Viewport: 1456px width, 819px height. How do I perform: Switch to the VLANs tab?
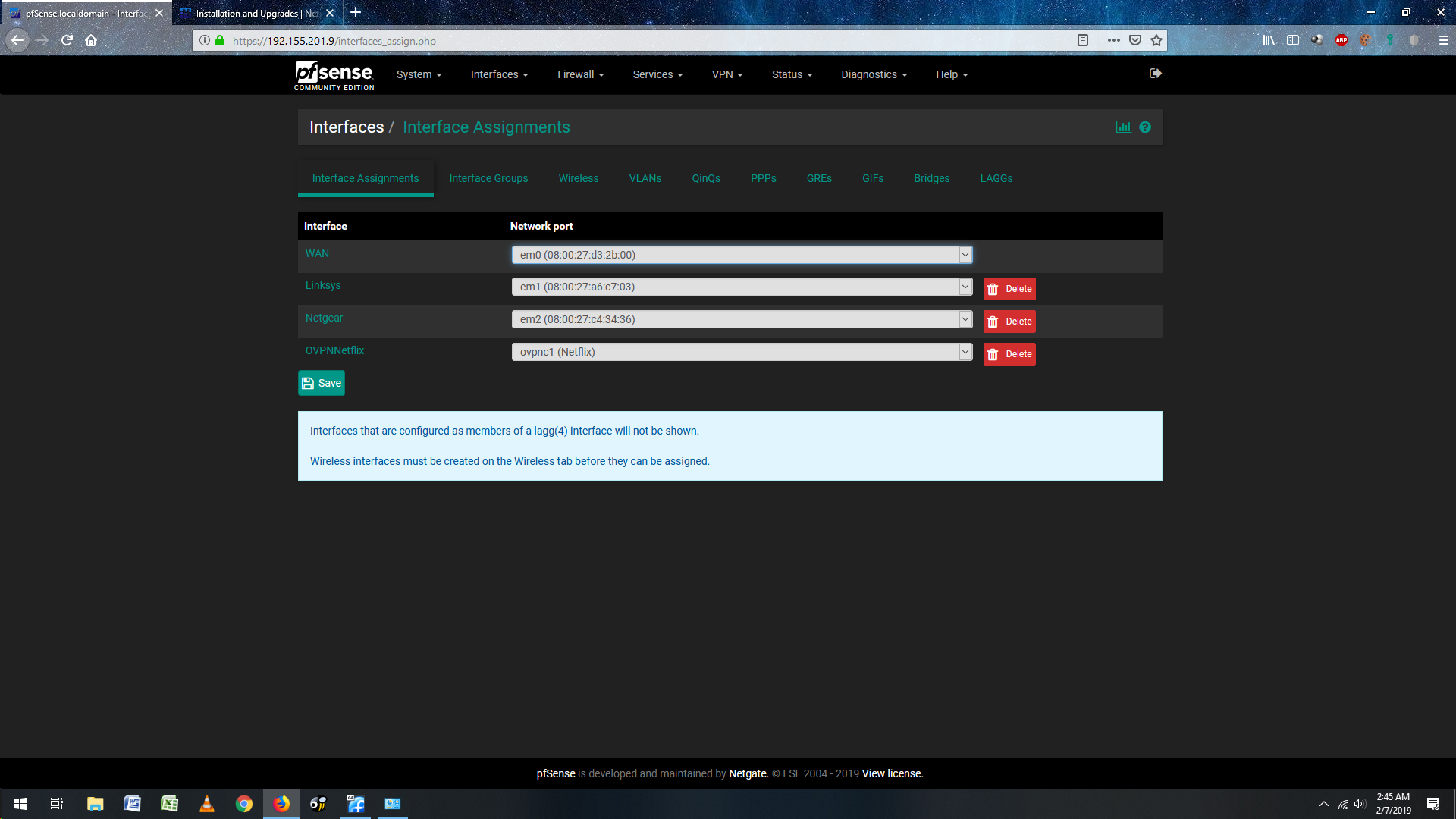point(645,178)
